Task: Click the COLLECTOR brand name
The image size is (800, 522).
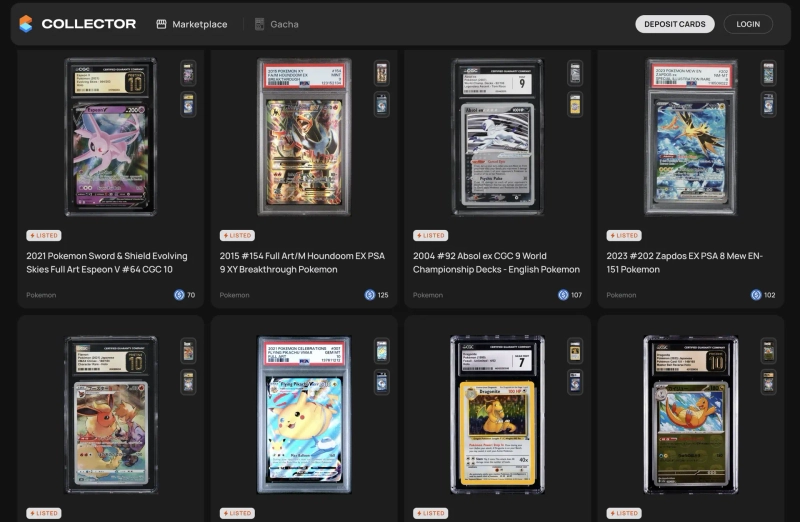Action: 89,24
